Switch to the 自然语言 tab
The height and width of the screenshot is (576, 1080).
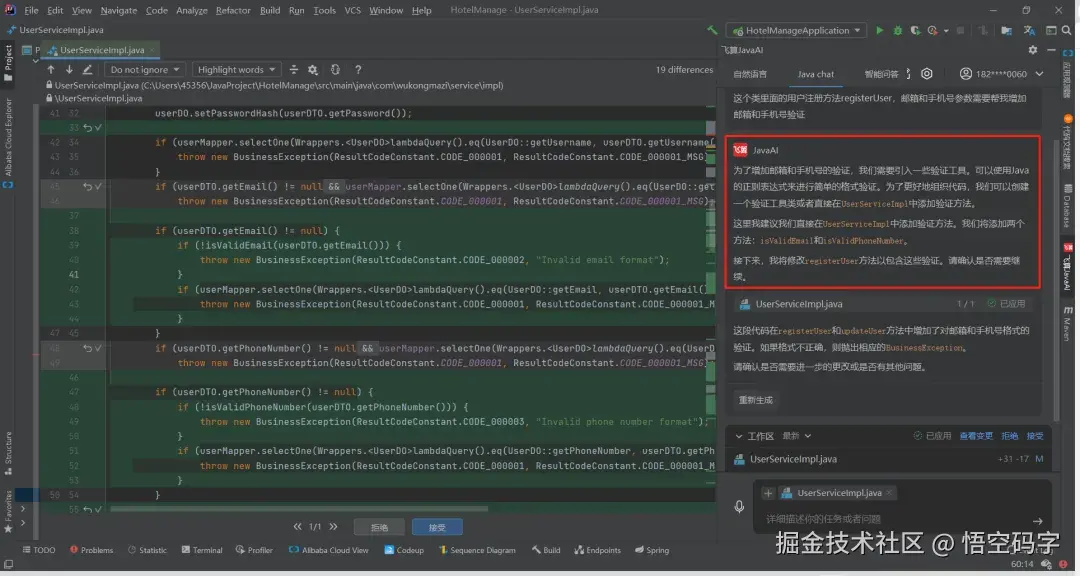750,74
